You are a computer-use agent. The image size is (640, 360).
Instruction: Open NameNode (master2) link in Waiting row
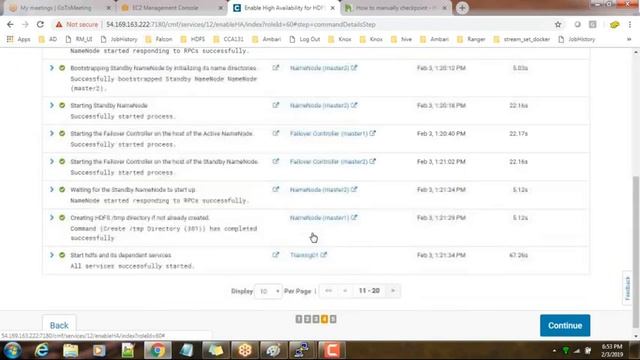(323, 190)
